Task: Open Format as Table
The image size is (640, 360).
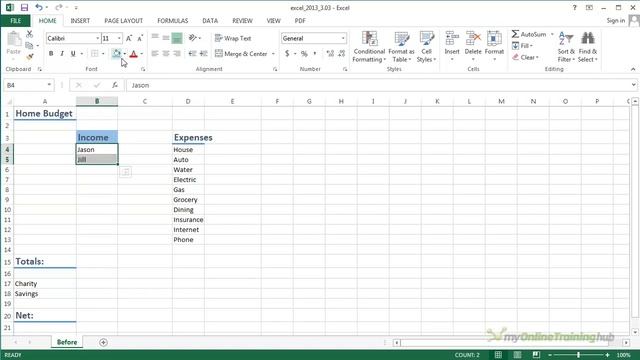Action: 401,47
